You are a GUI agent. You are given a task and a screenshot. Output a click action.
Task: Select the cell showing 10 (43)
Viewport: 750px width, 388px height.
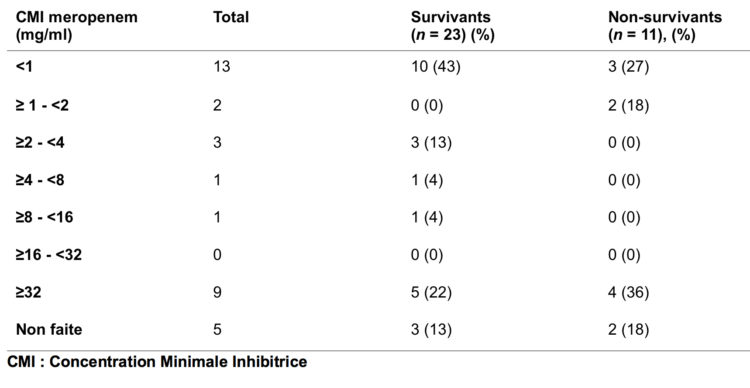435,67
